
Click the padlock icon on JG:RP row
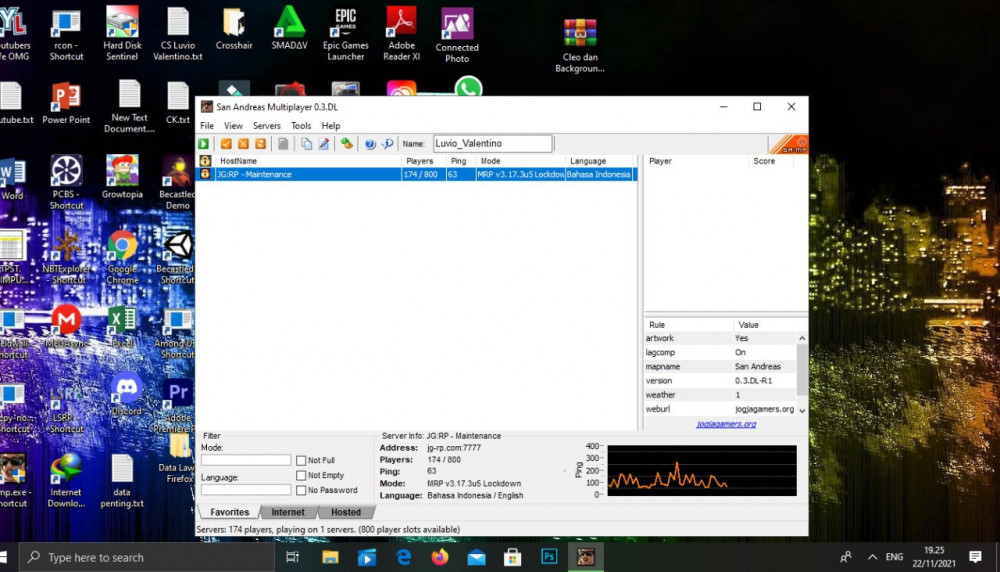pyautogui.click(x=205, y=174)
